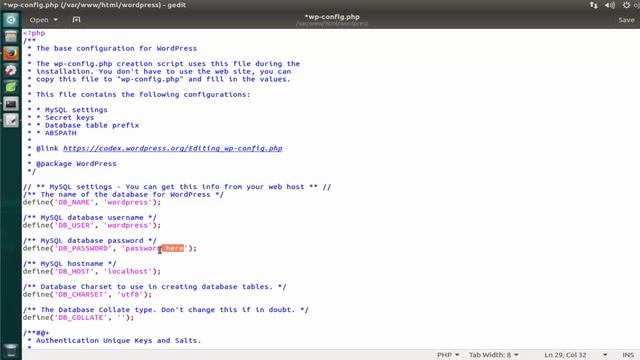Image resolution: width=640 pixels, height=360 pixels.
Task: Open the codex.wordpress.org Editing wp-config link
Action: (173, 148)
